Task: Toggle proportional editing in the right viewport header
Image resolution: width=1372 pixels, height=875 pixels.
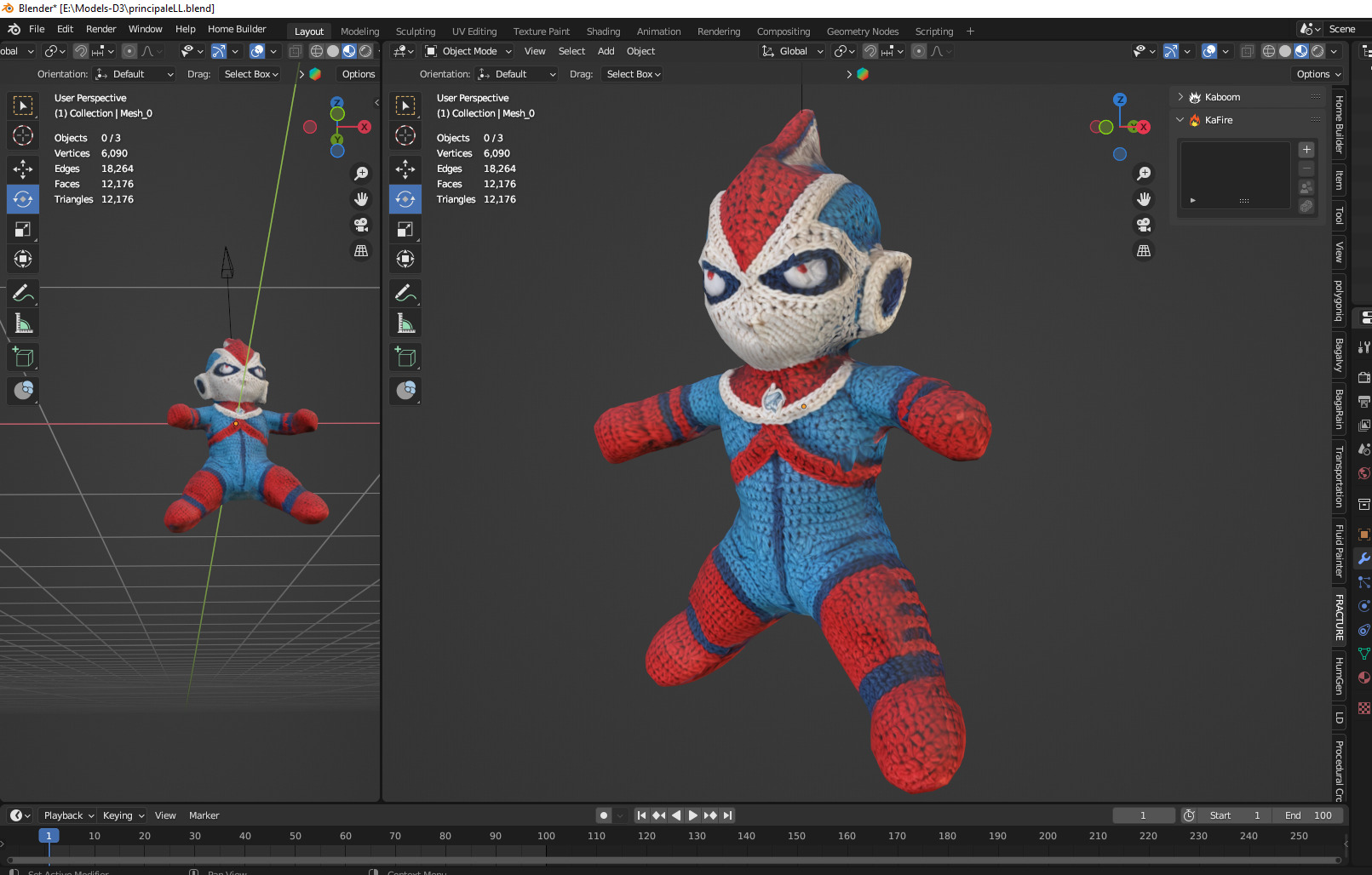Action: (918, 51)
